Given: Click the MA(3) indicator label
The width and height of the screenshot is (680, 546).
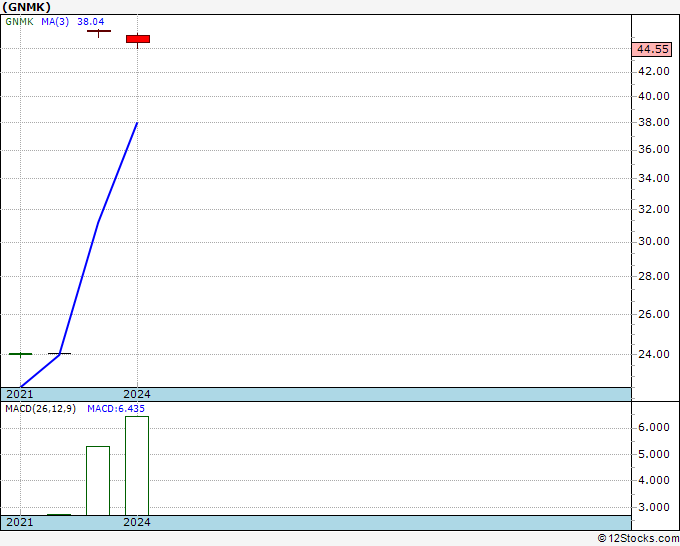Looking at the screenshot, I should point(55,22).
